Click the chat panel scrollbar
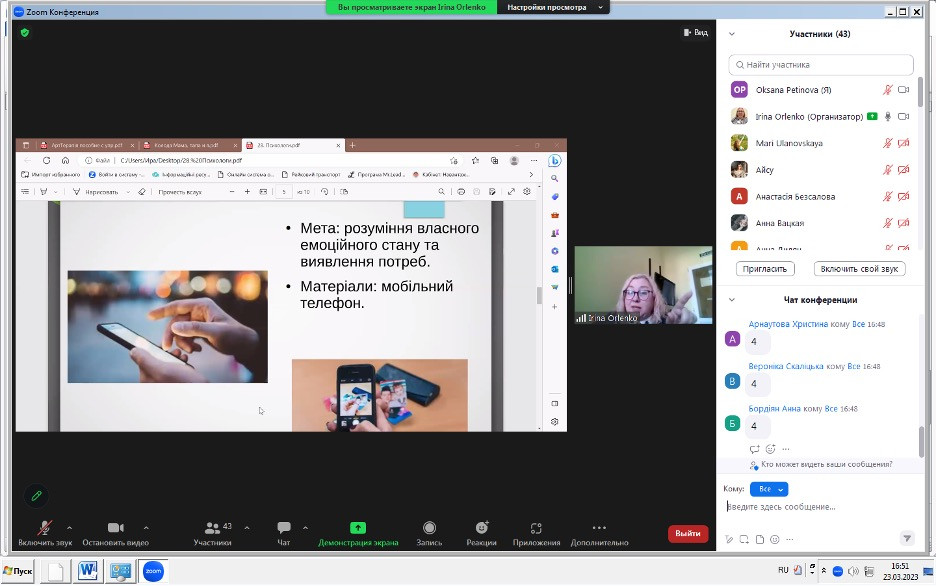The width and height of the screenshot is (936, 586). pos(922,442)
